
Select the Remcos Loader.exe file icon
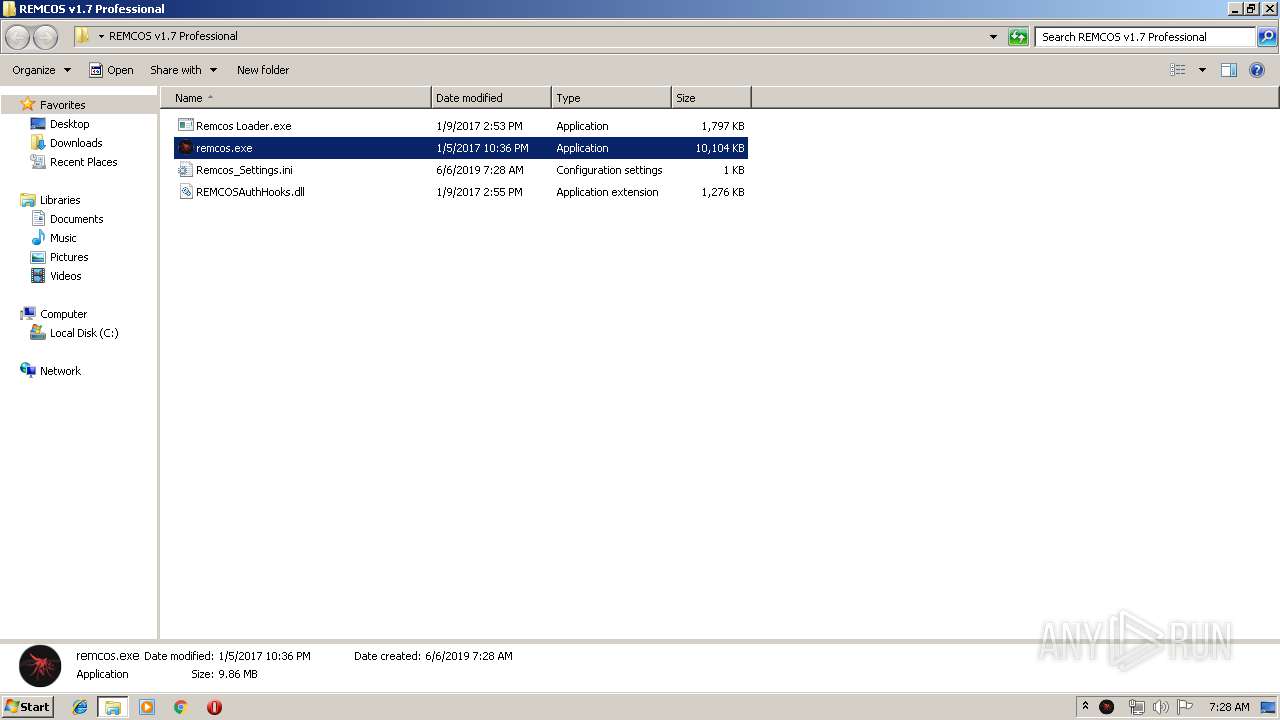[x=185, y=126]
